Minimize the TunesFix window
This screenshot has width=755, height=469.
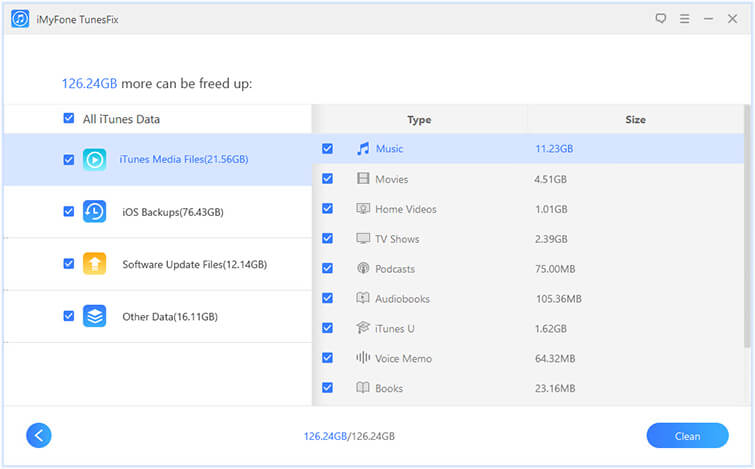pos(708,19)
